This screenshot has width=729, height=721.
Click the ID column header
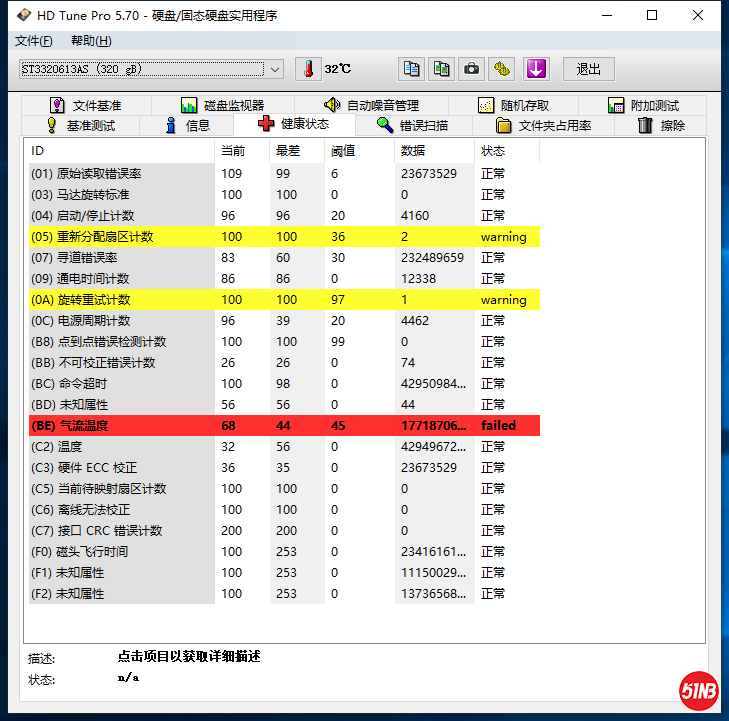coord(121,151)
